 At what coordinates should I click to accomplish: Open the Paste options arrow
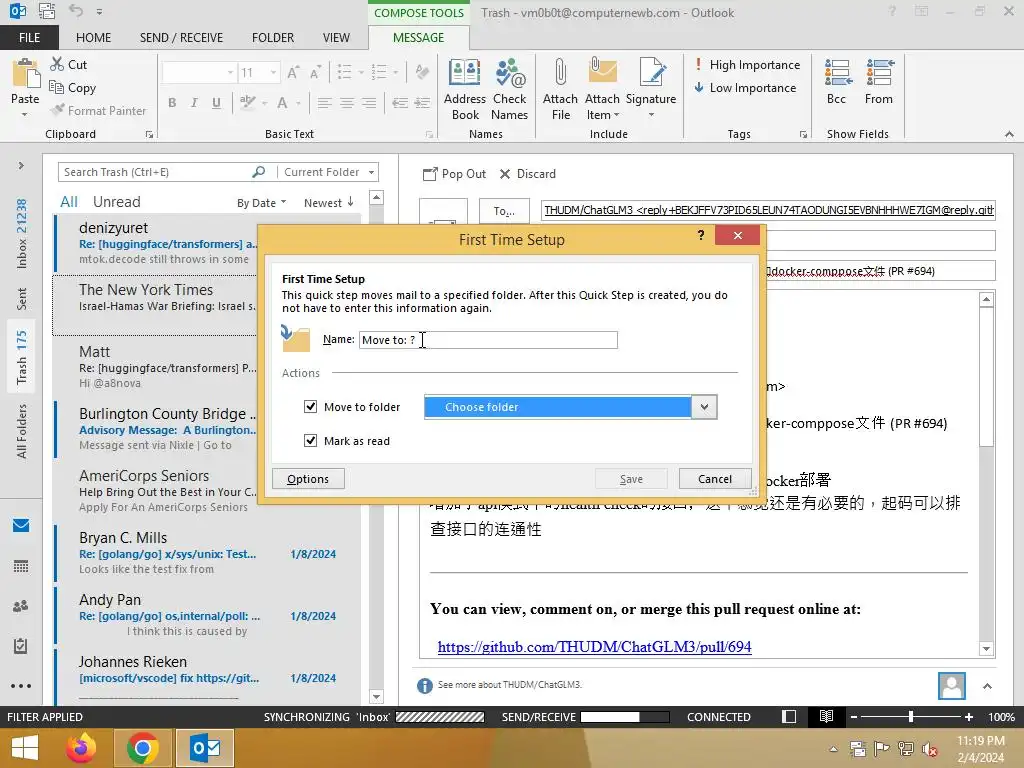(x=25, y=114)
